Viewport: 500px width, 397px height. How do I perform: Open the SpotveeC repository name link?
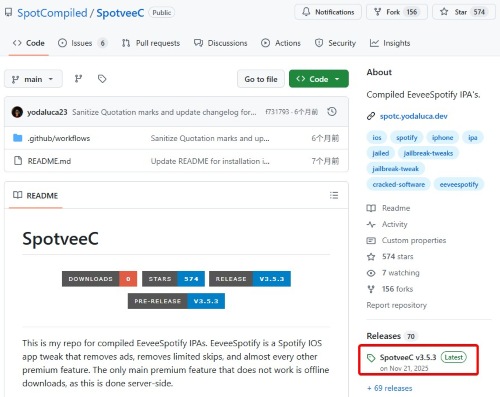pos(120,13)
